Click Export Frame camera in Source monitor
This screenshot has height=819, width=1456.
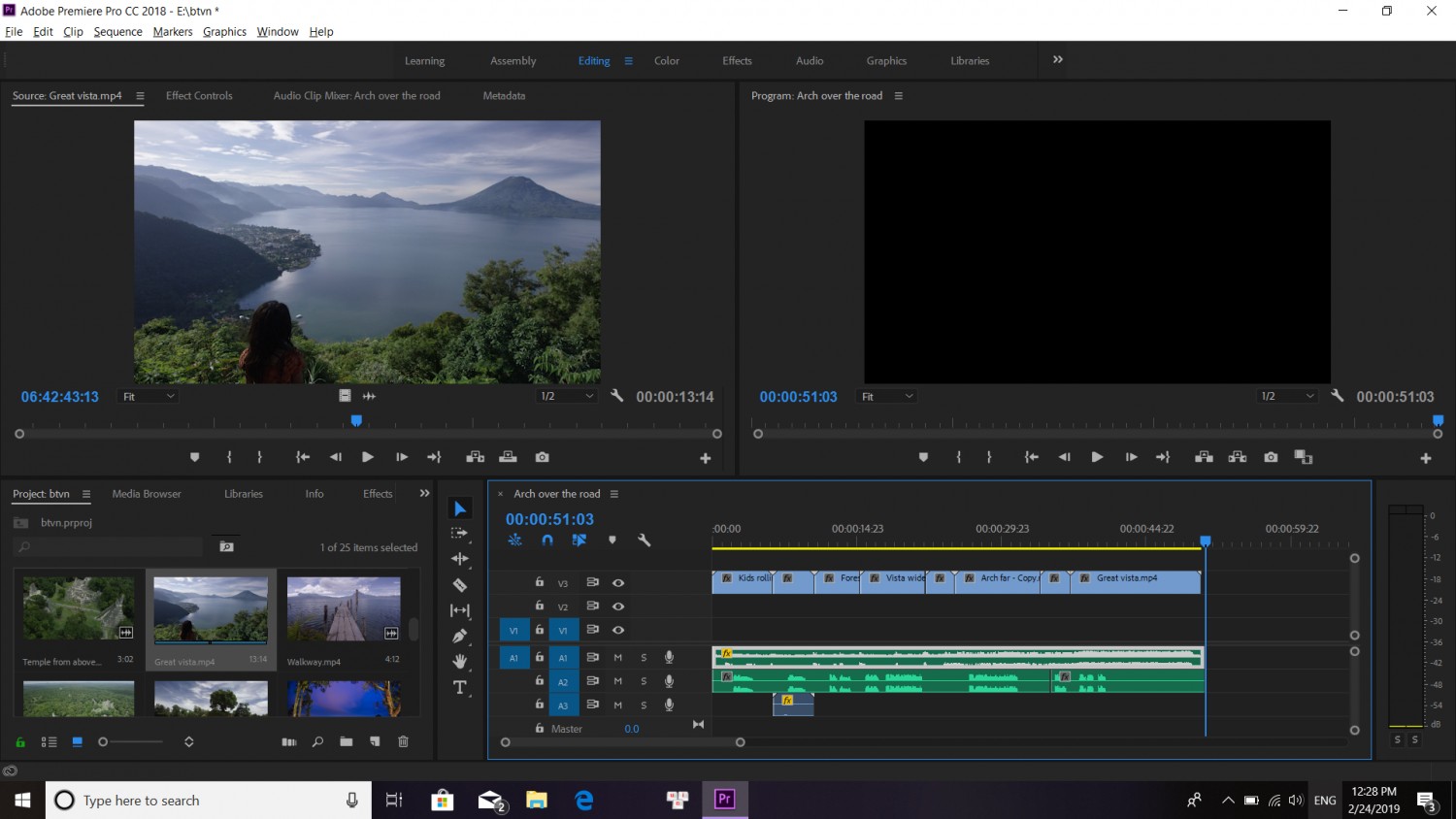(x=542, y=457)
